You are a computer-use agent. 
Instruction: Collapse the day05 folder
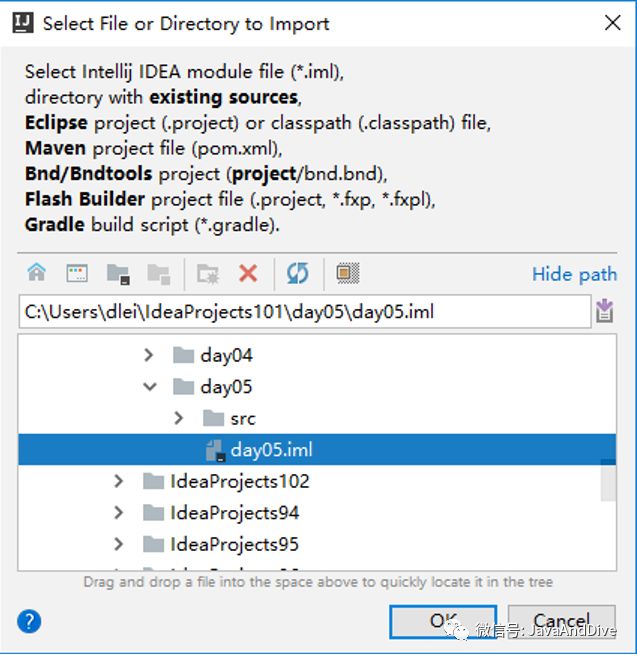(150, 387)
